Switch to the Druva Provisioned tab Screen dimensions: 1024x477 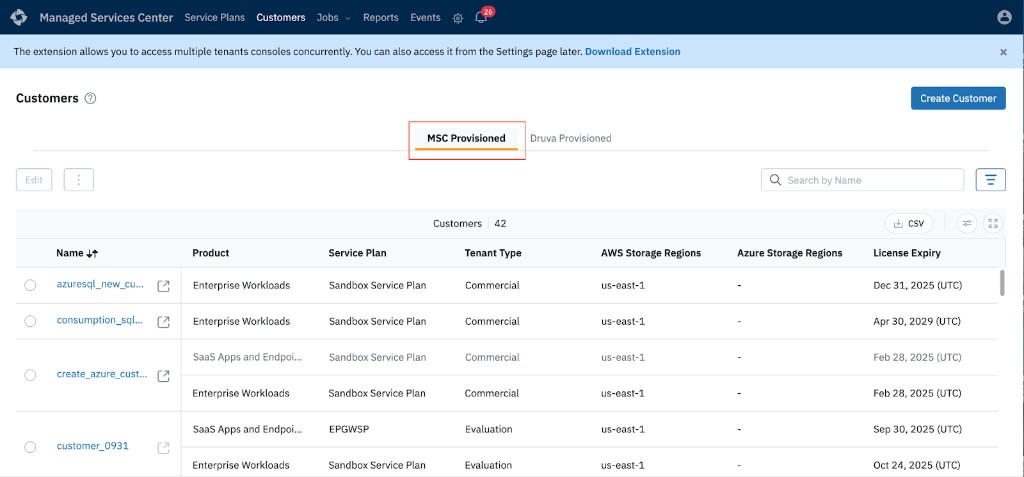[x=571, y=139]
